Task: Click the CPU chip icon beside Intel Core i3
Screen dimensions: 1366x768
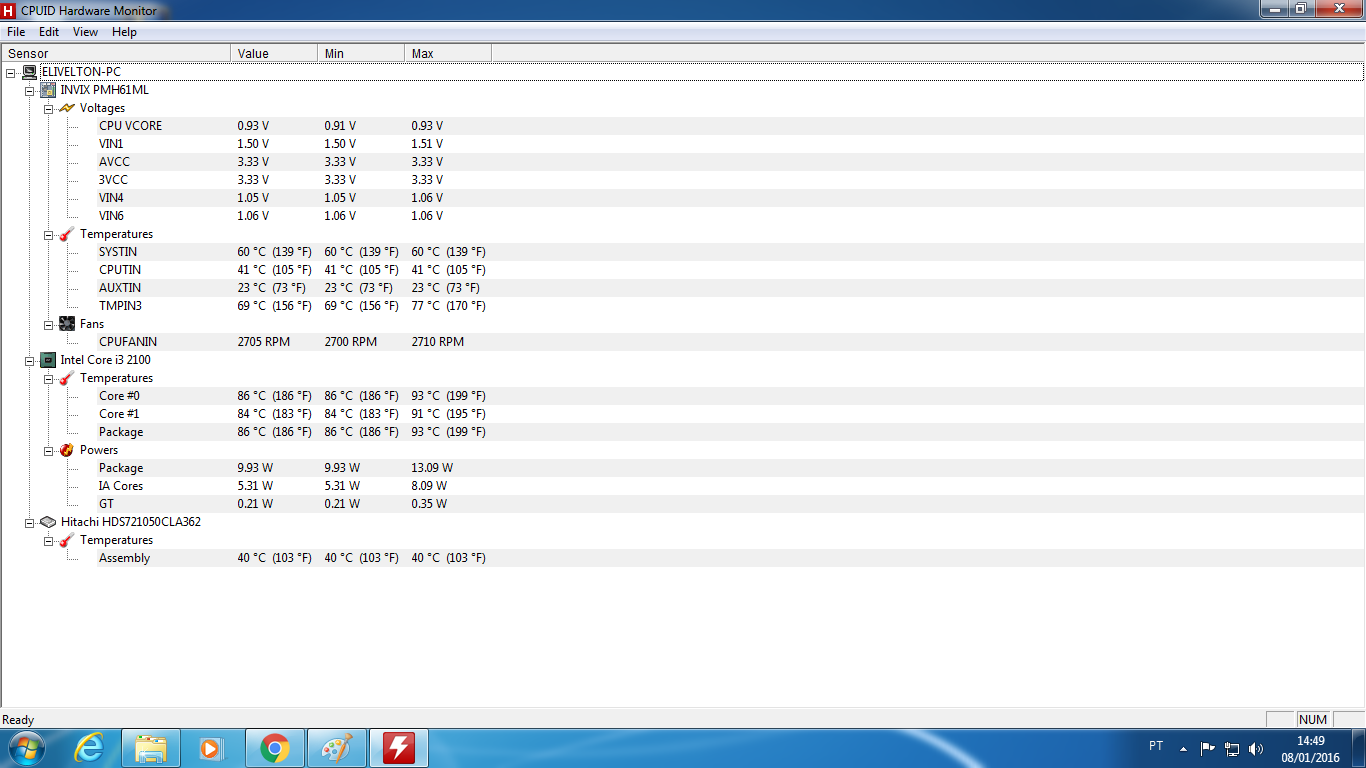Action: click(48, 360)
